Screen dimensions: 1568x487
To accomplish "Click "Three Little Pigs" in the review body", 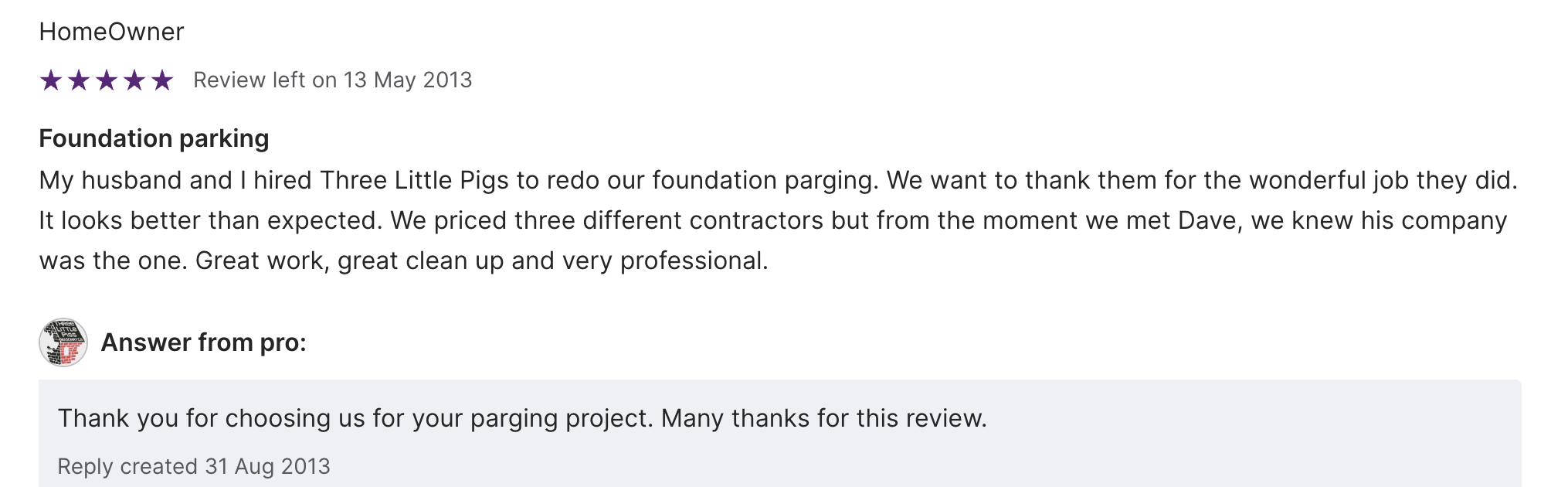I will [414, 180].
